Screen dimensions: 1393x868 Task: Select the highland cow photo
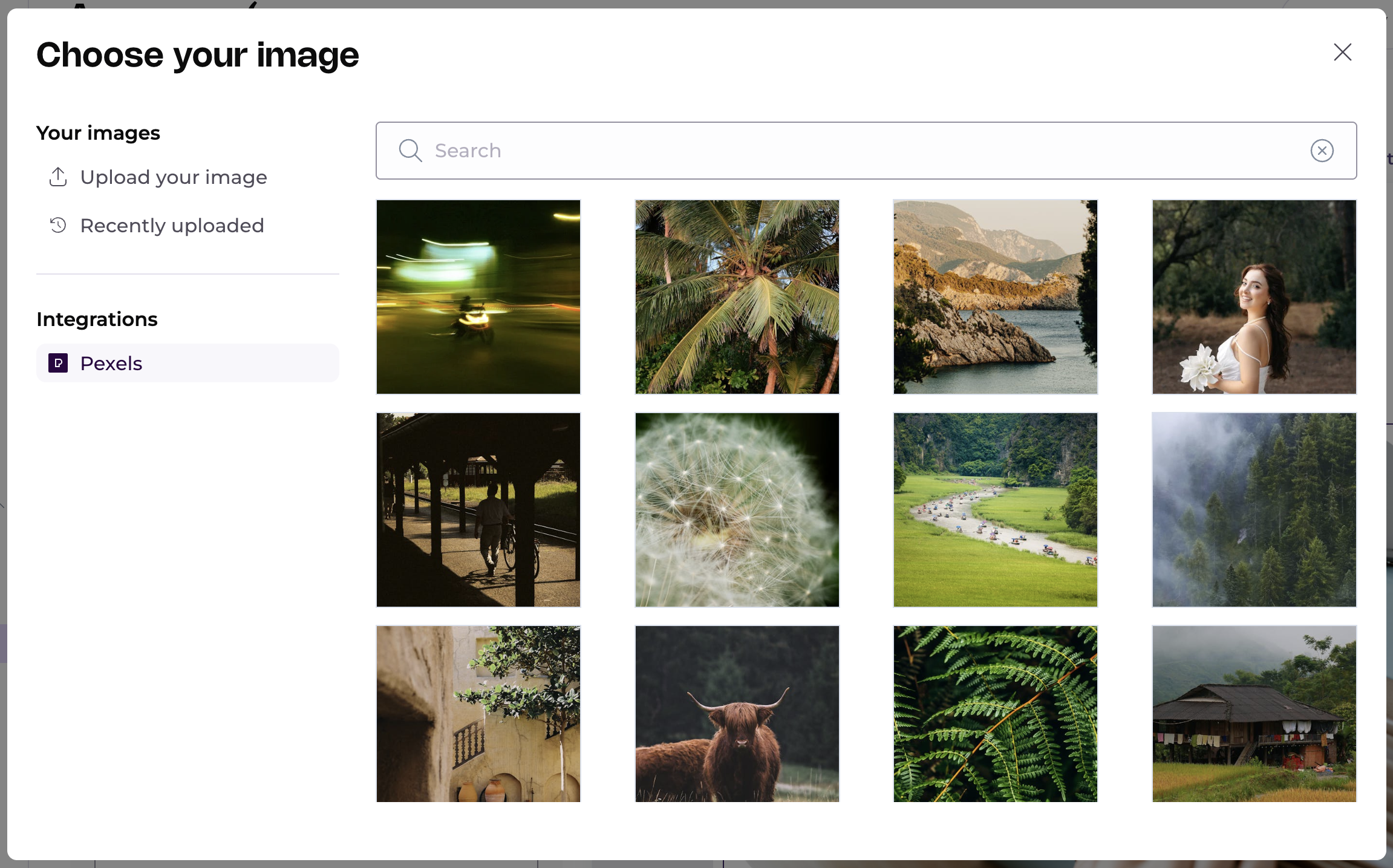coord(737,714)
